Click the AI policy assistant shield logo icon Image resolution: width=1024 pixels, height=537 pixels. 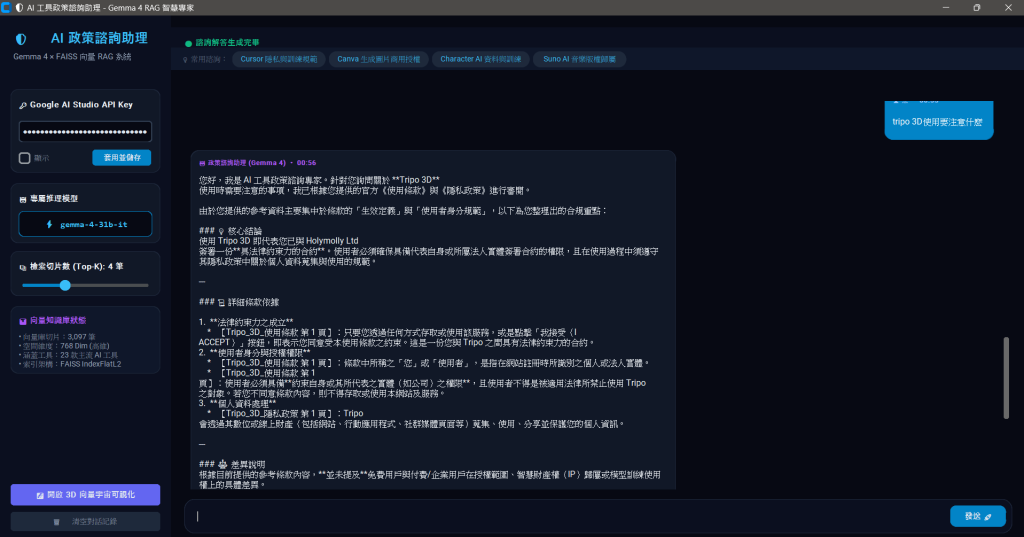[21, 39]
